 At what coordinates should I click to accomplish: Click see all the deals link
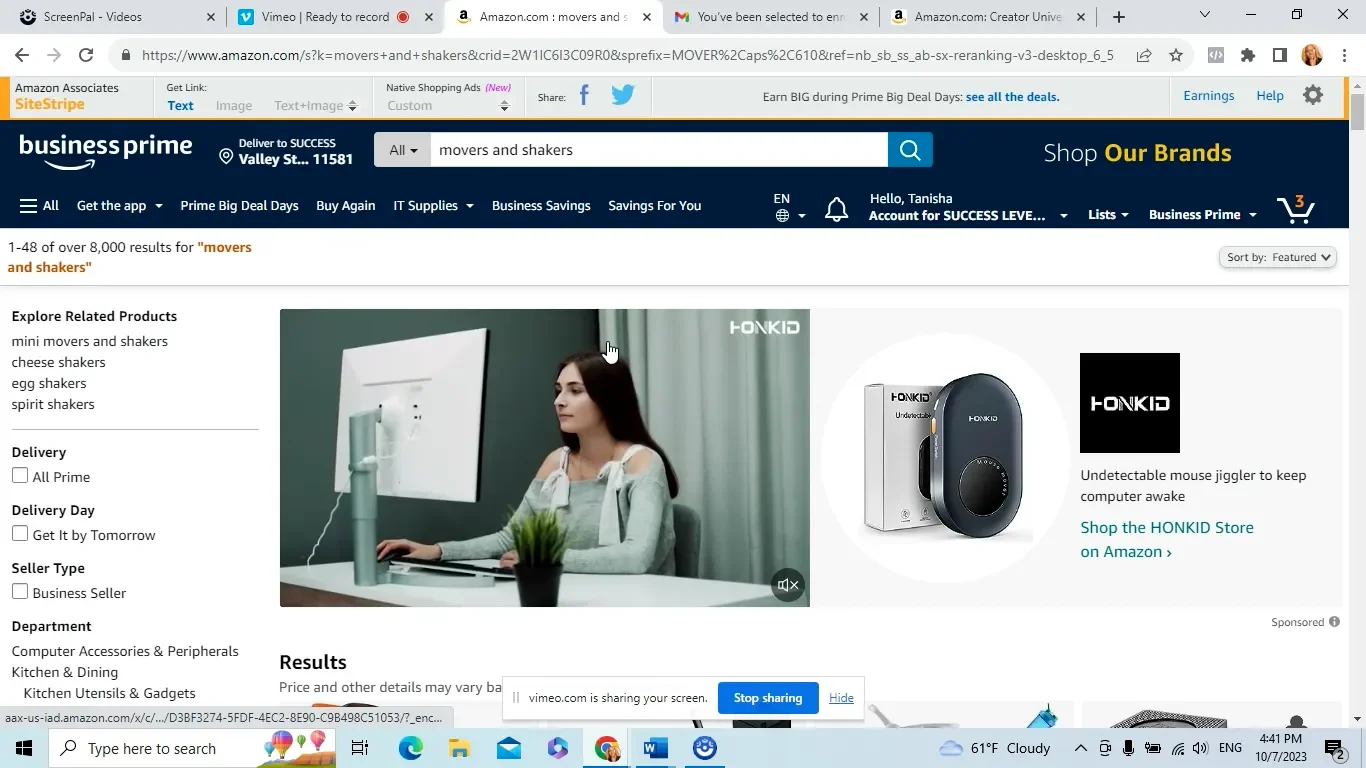click(x=1012, y=97)
